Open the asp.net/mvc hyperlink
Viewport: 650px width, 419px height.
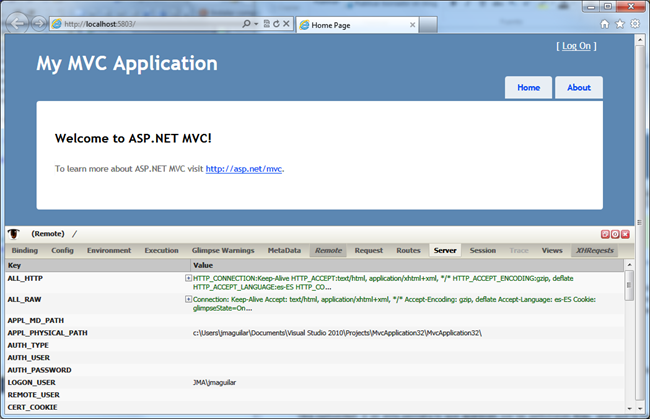click(244, 169)
